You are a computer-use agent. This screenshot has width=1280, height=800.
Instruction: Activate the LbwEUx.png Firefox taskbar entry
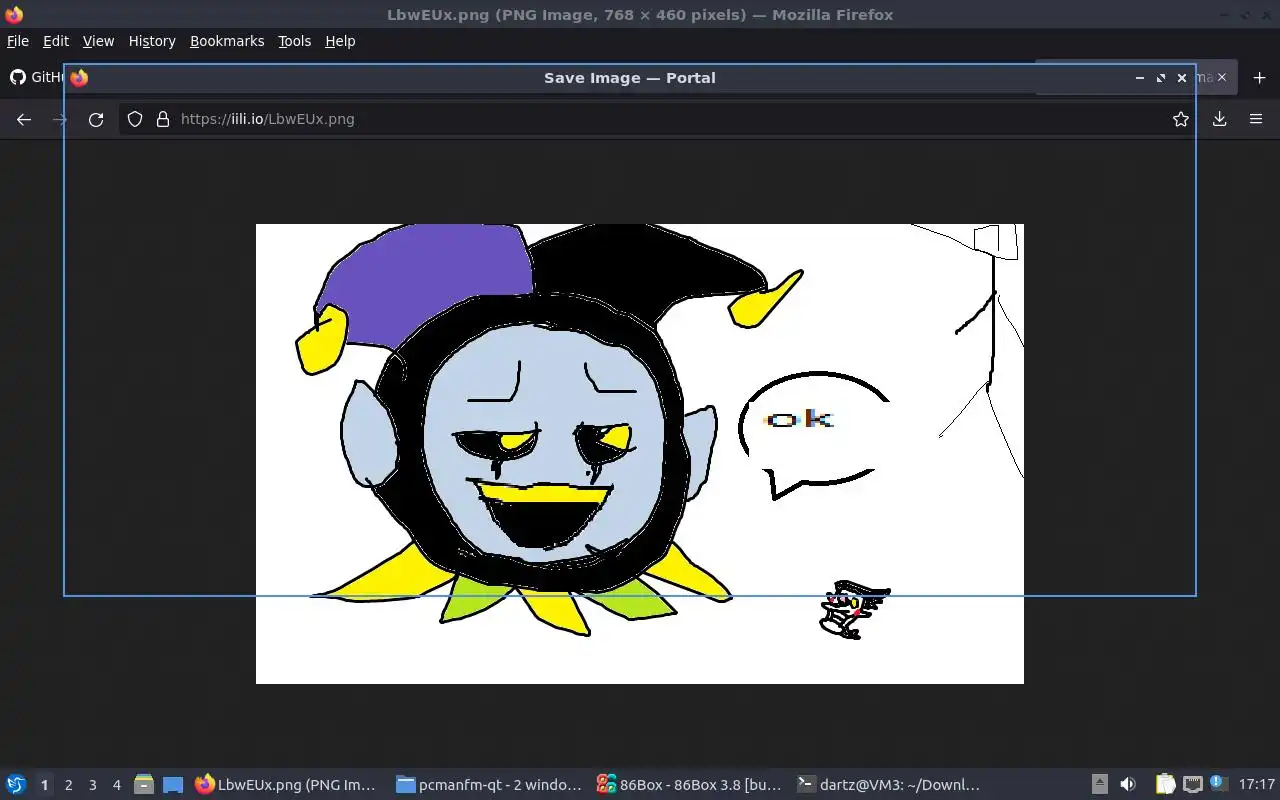(x=287, y=785)
